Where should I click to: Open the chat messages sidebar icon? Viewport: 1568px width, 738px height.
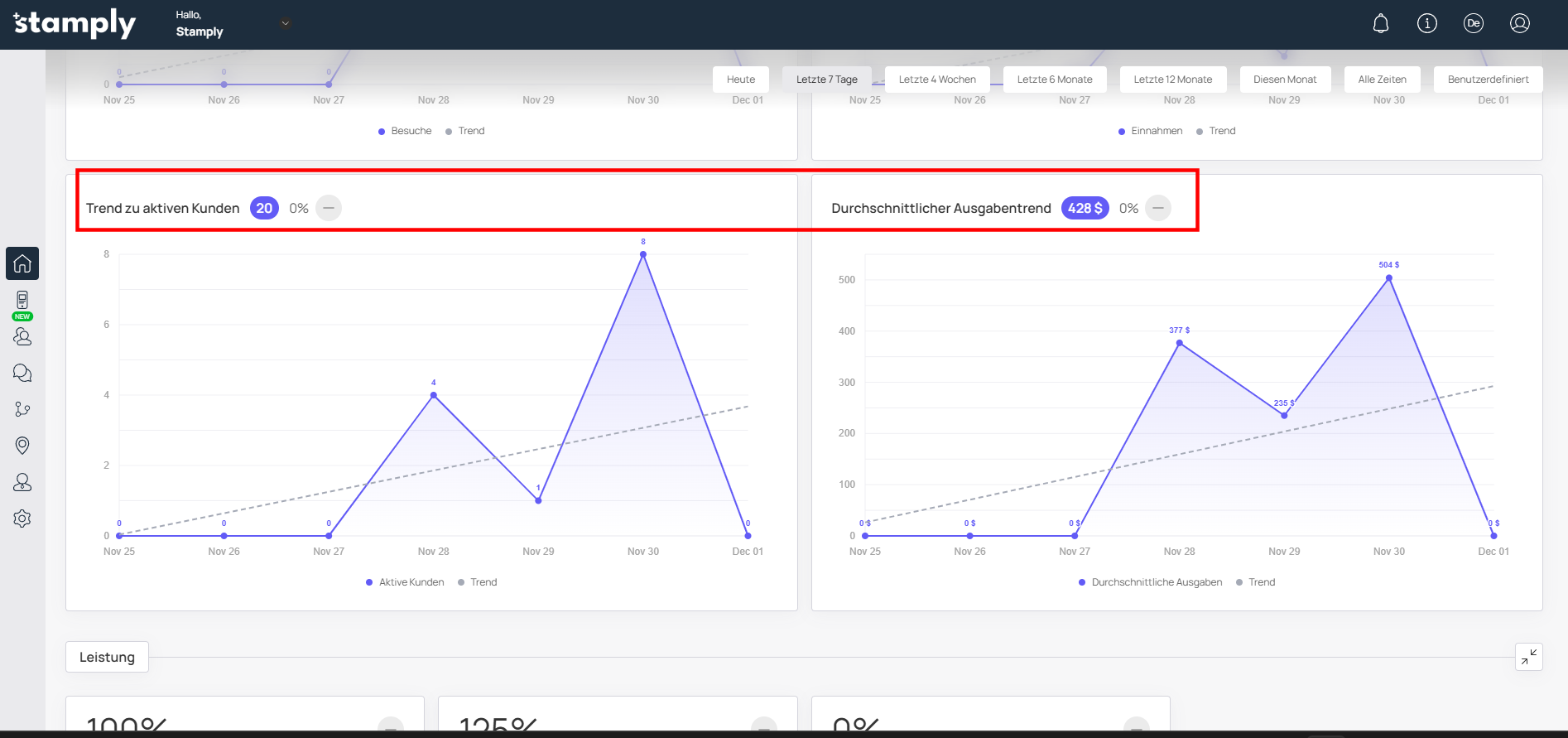(x=22, y=373)
